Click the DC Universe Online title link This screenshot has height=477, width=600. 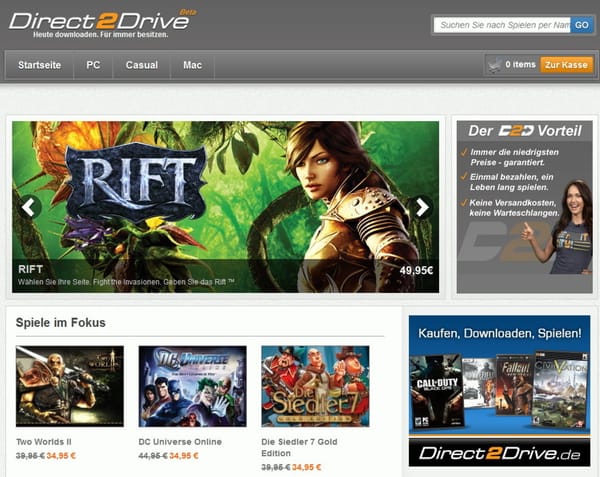click(180, 442)
